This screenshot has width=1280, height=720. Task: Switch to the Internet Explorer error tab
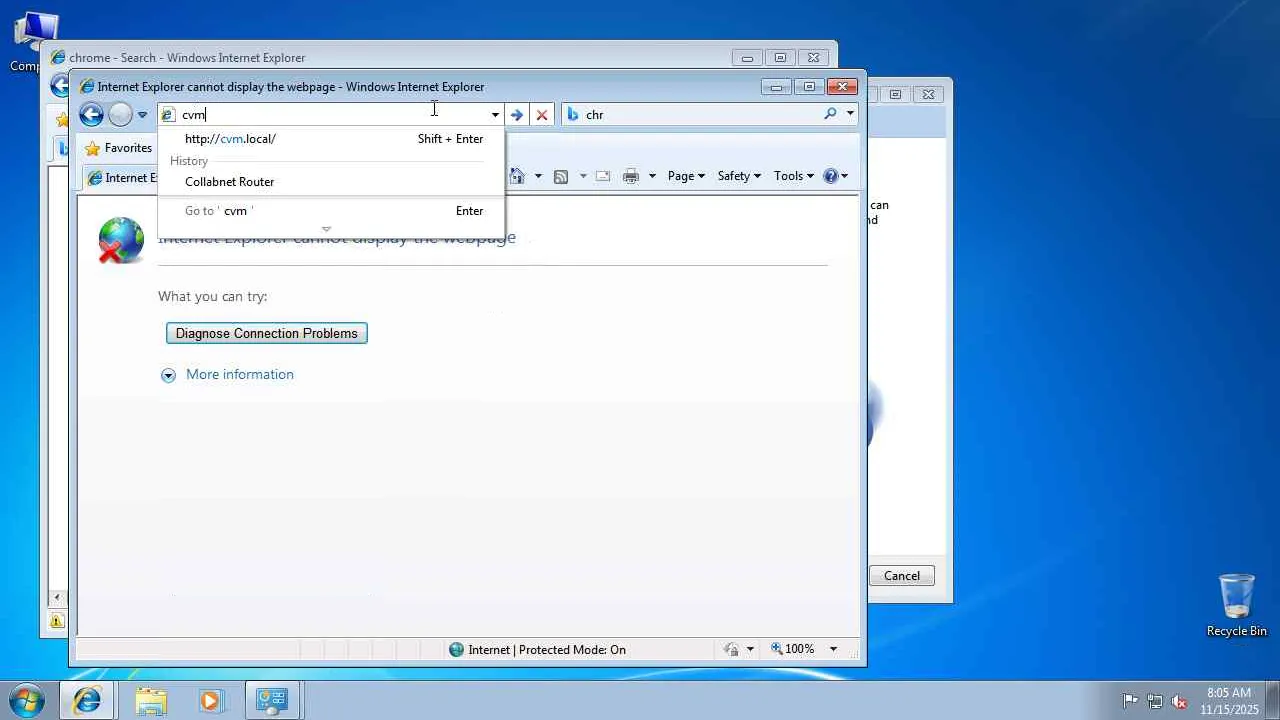coord(122,178)
